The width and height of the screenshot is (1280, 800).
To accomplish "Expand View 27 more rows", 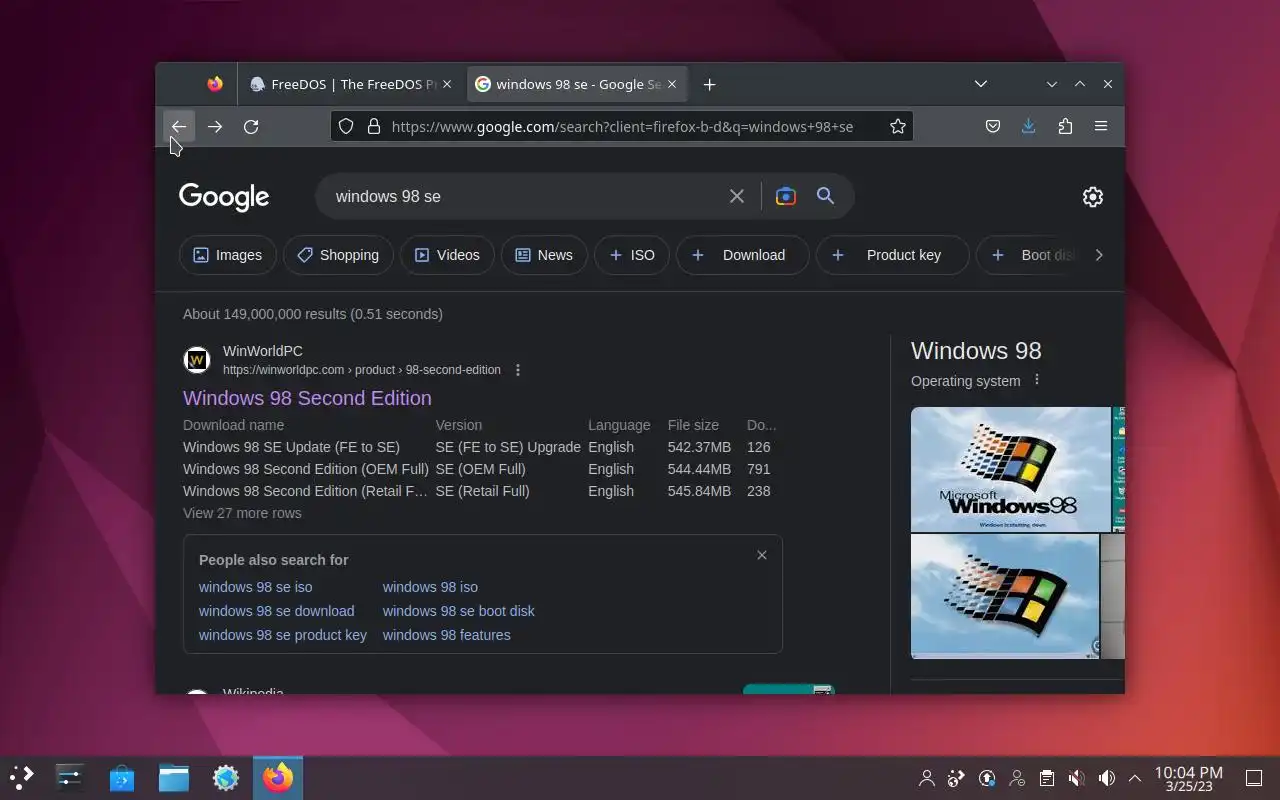I will (242, 513).
